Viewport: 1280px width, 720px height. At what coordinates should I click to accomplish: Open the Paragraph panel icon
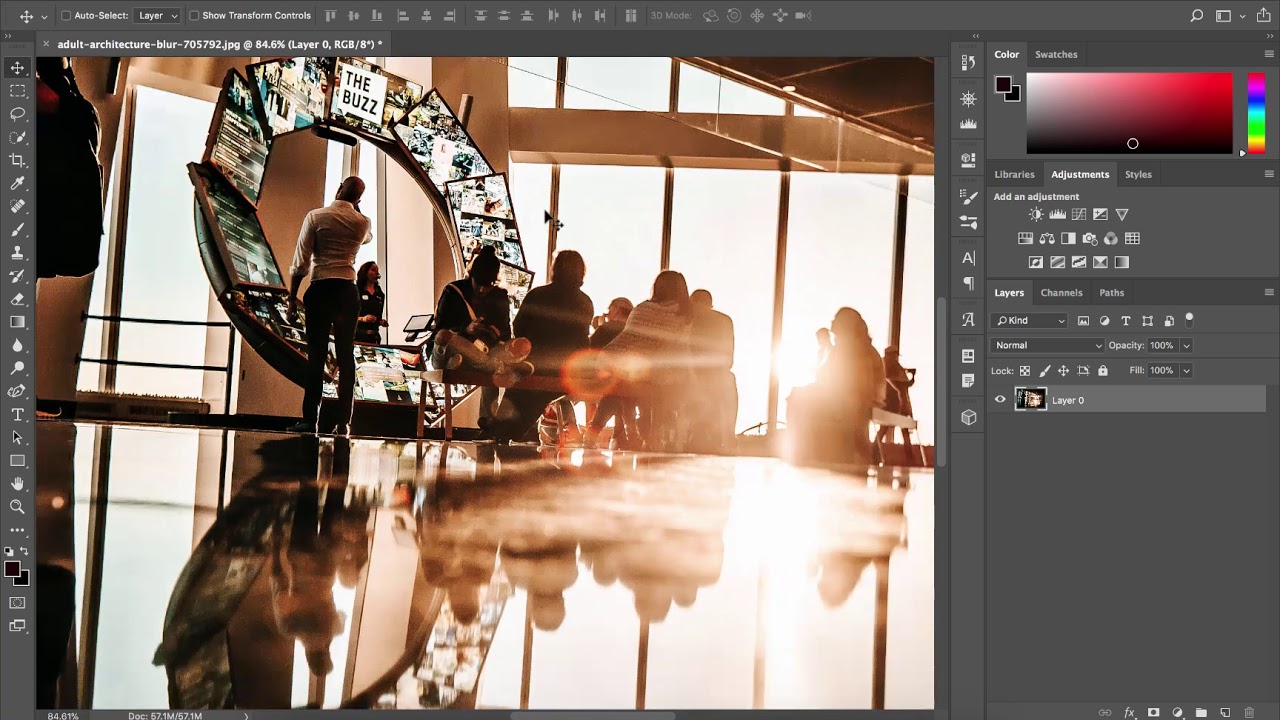point(968,283)
